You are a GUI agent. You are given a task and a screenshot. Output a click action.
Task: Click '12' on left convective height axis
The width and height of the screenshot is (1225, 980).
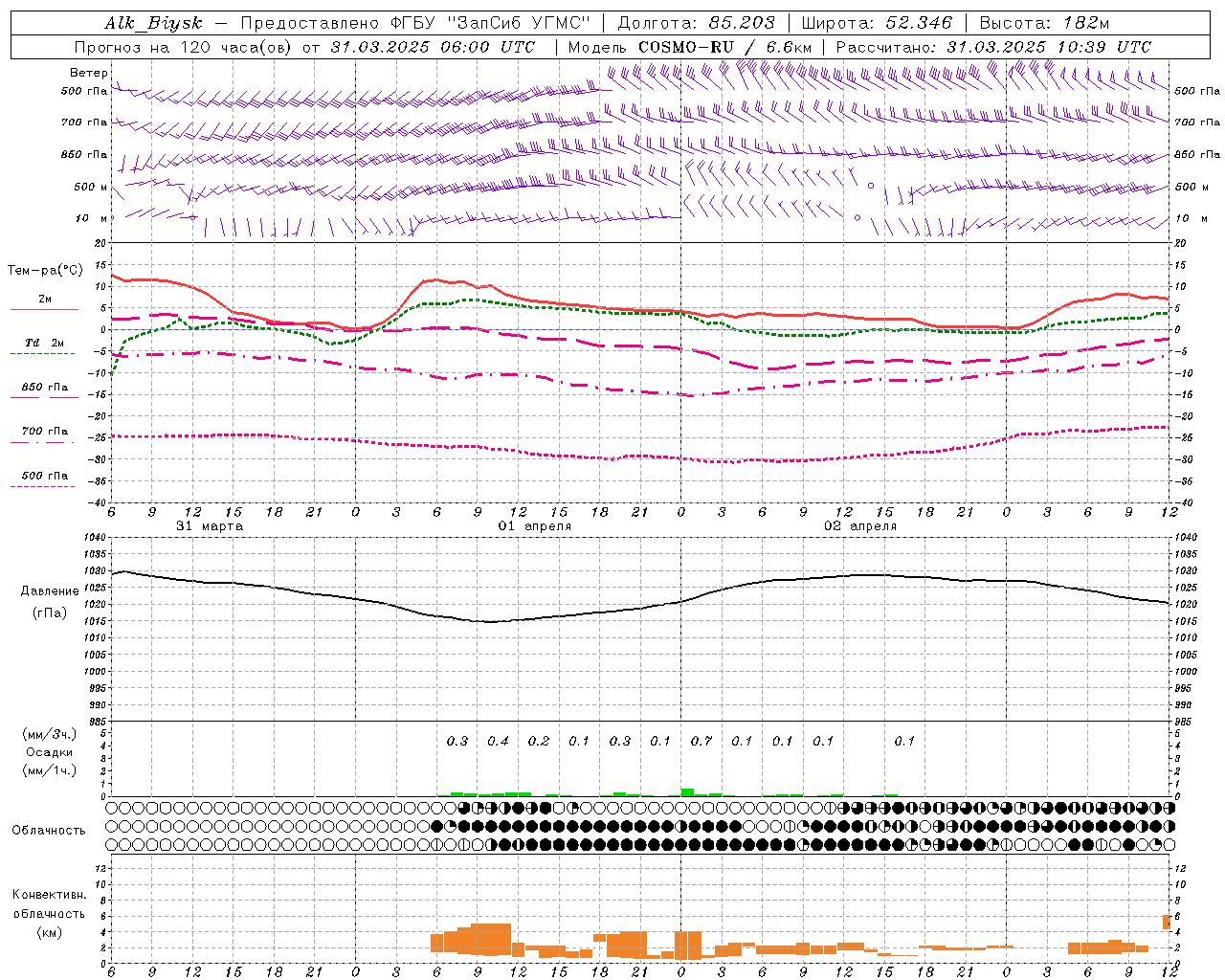coord(100,868)
